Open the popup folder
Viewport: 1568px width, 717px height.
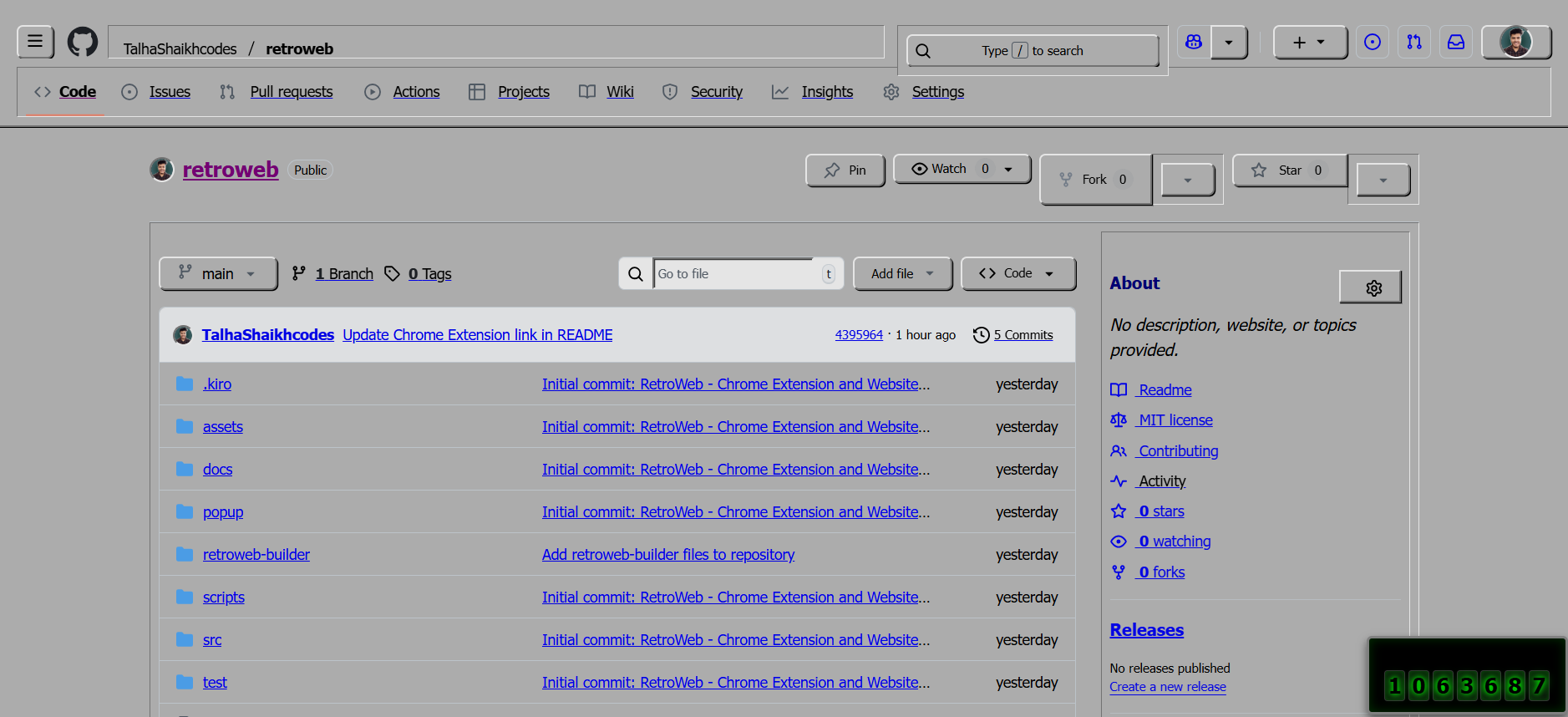tap(223, 512)
